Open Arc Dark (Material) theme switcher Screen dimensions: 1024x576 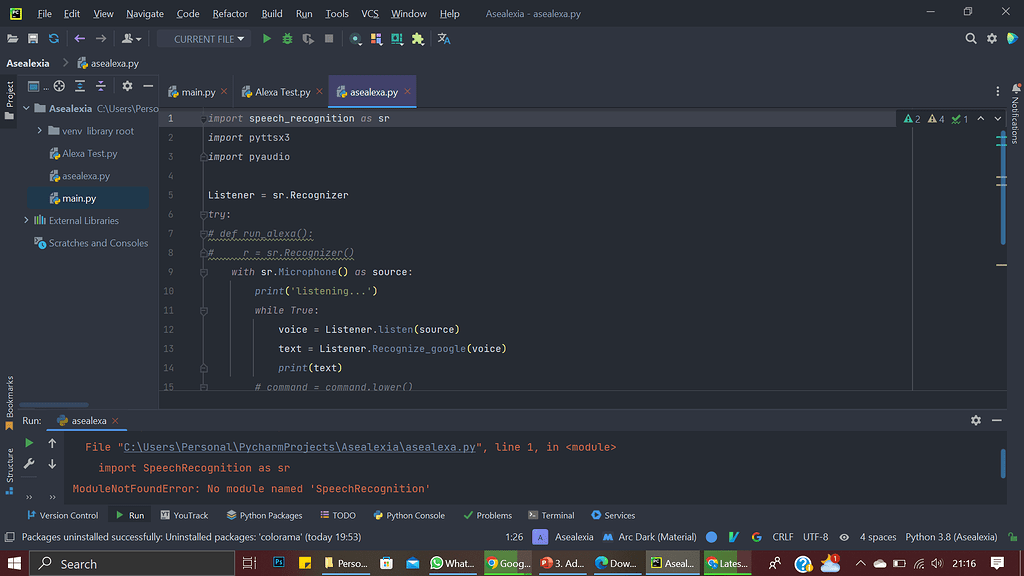[x=650, y=537]
